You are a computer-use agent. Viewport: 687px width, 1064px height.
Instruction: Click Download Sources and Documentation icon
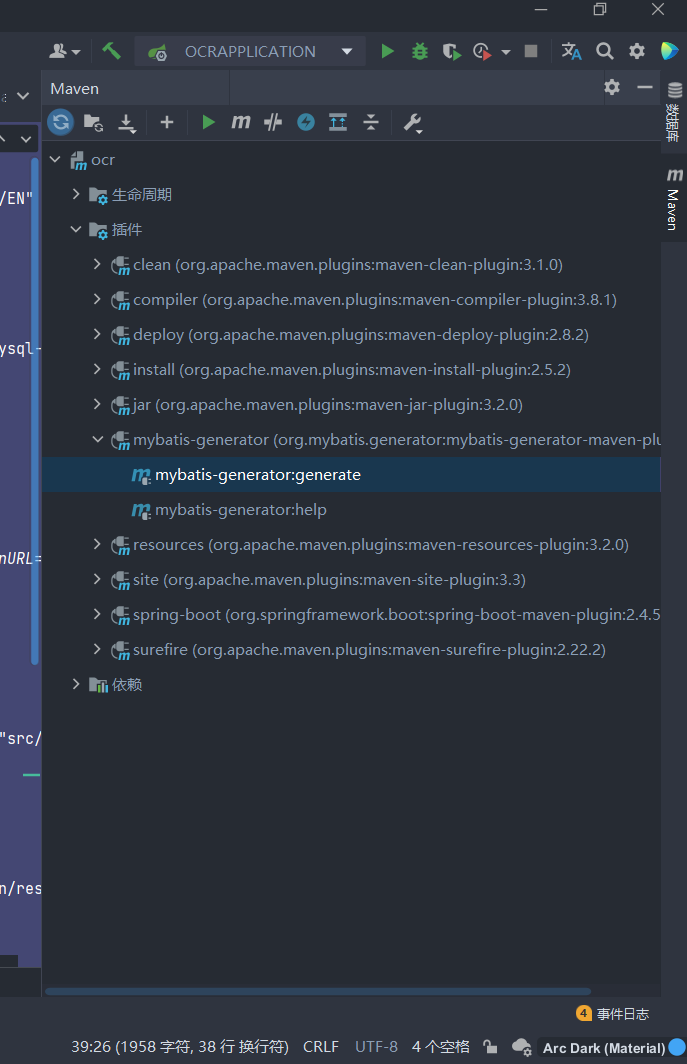pos(127,122)
